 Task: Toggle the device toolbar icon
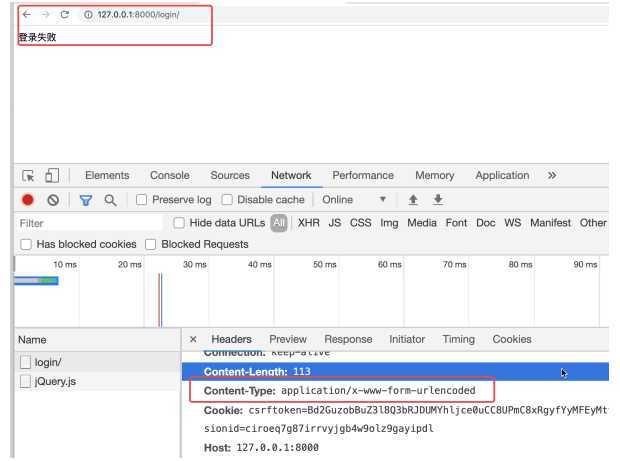coord(52,175)
